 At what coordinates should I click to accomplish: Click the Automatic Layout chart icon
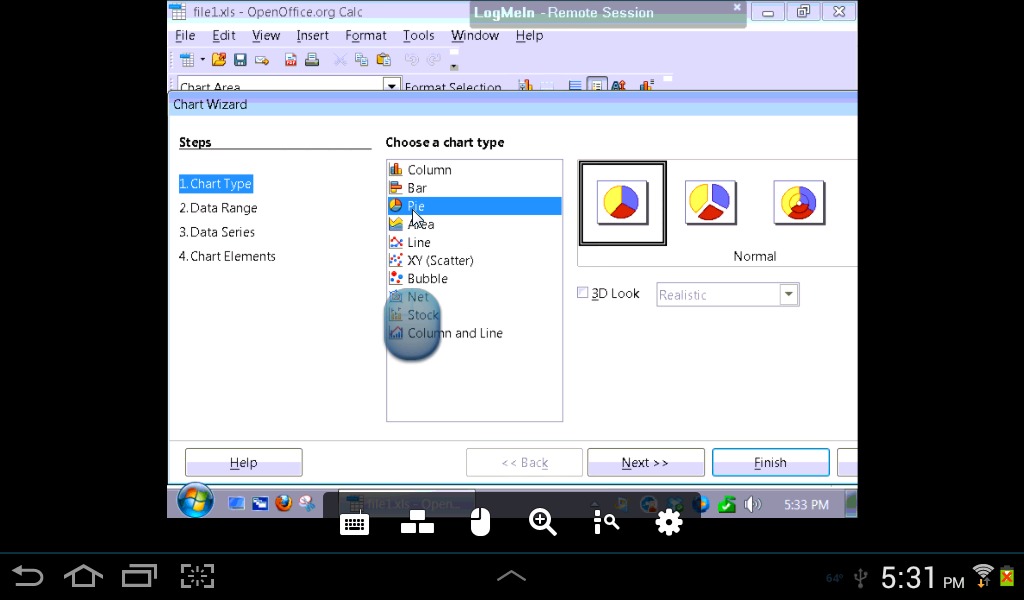pos(646,85)
